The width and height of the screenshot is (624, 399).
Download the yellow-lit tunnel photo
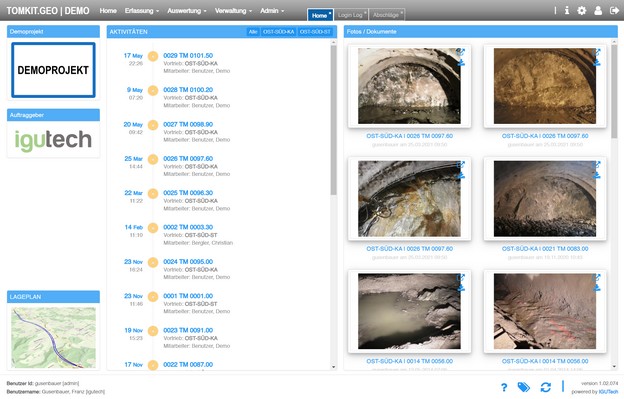[x=596, y=62]
